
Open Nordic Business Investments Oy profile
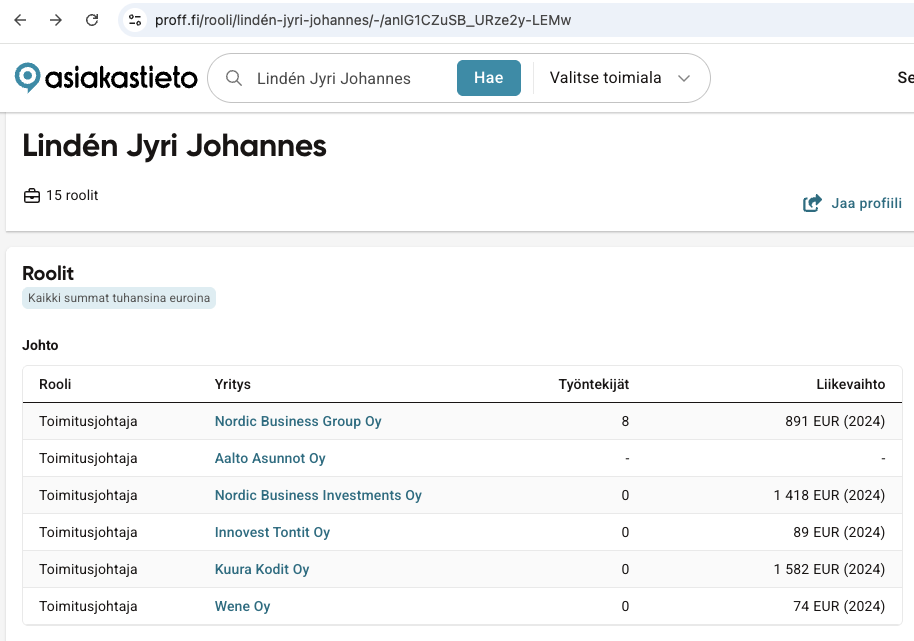coord(317,495)
